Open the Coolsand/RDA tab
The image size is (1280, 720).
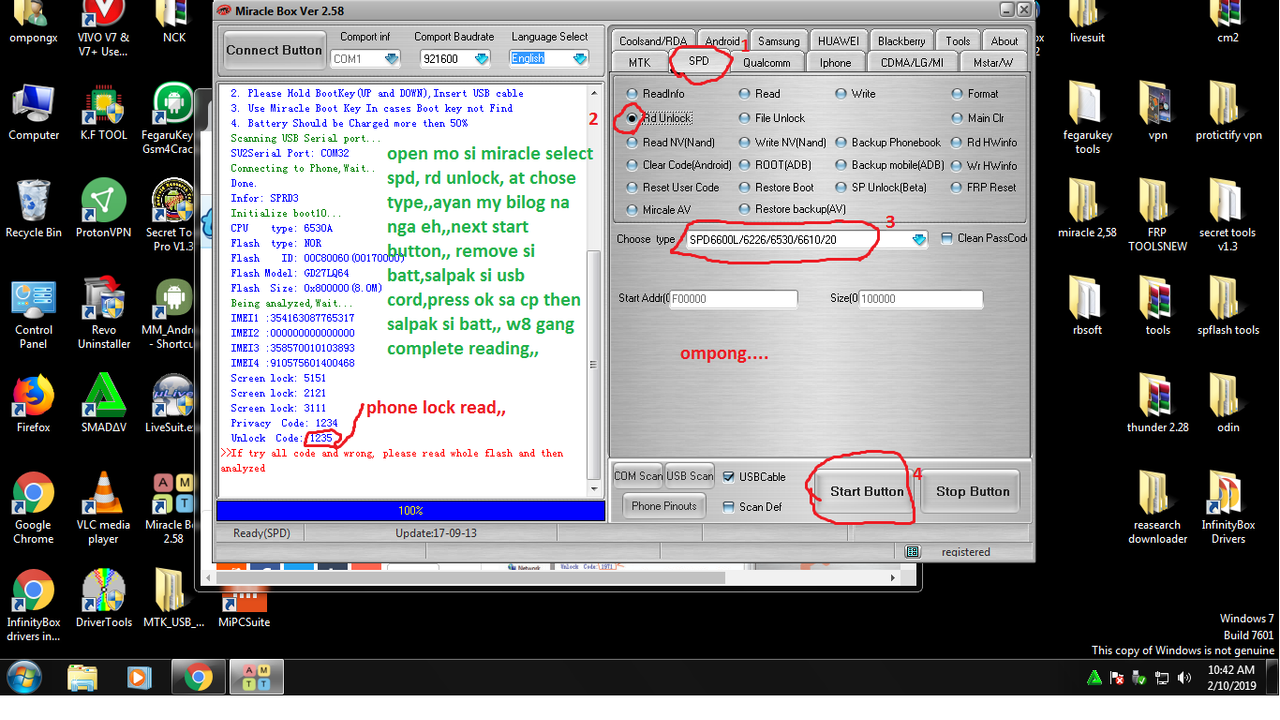[652, 41]
